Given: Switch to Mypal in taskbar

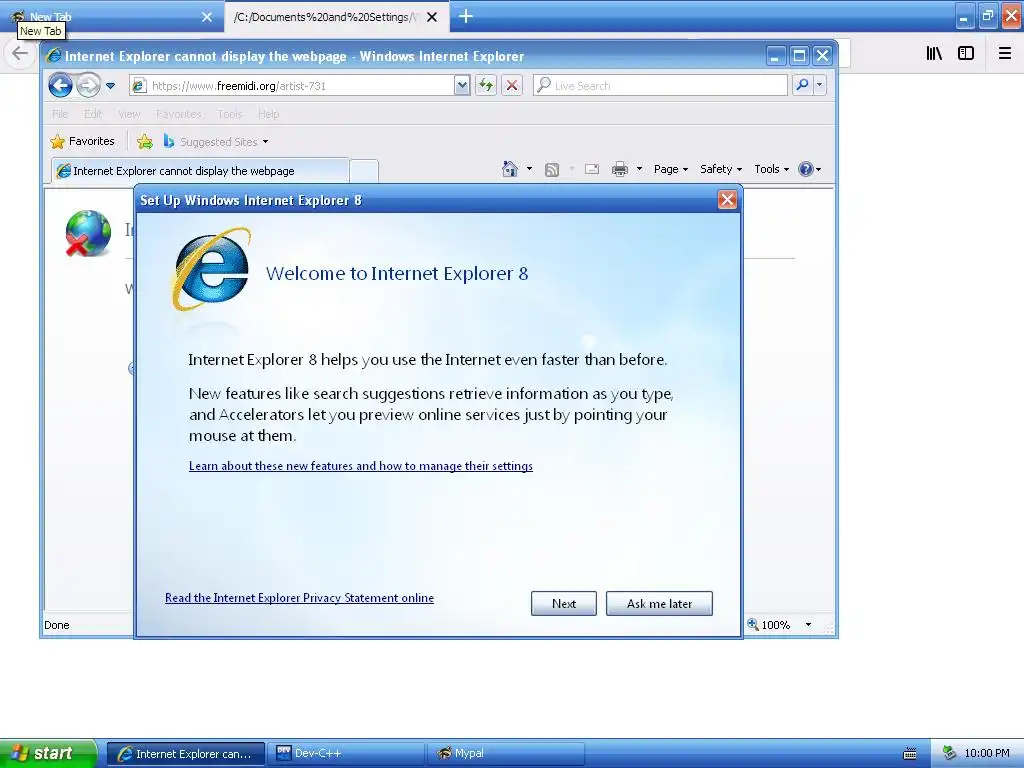Looking at the screenshot, I should pos(505,753).
